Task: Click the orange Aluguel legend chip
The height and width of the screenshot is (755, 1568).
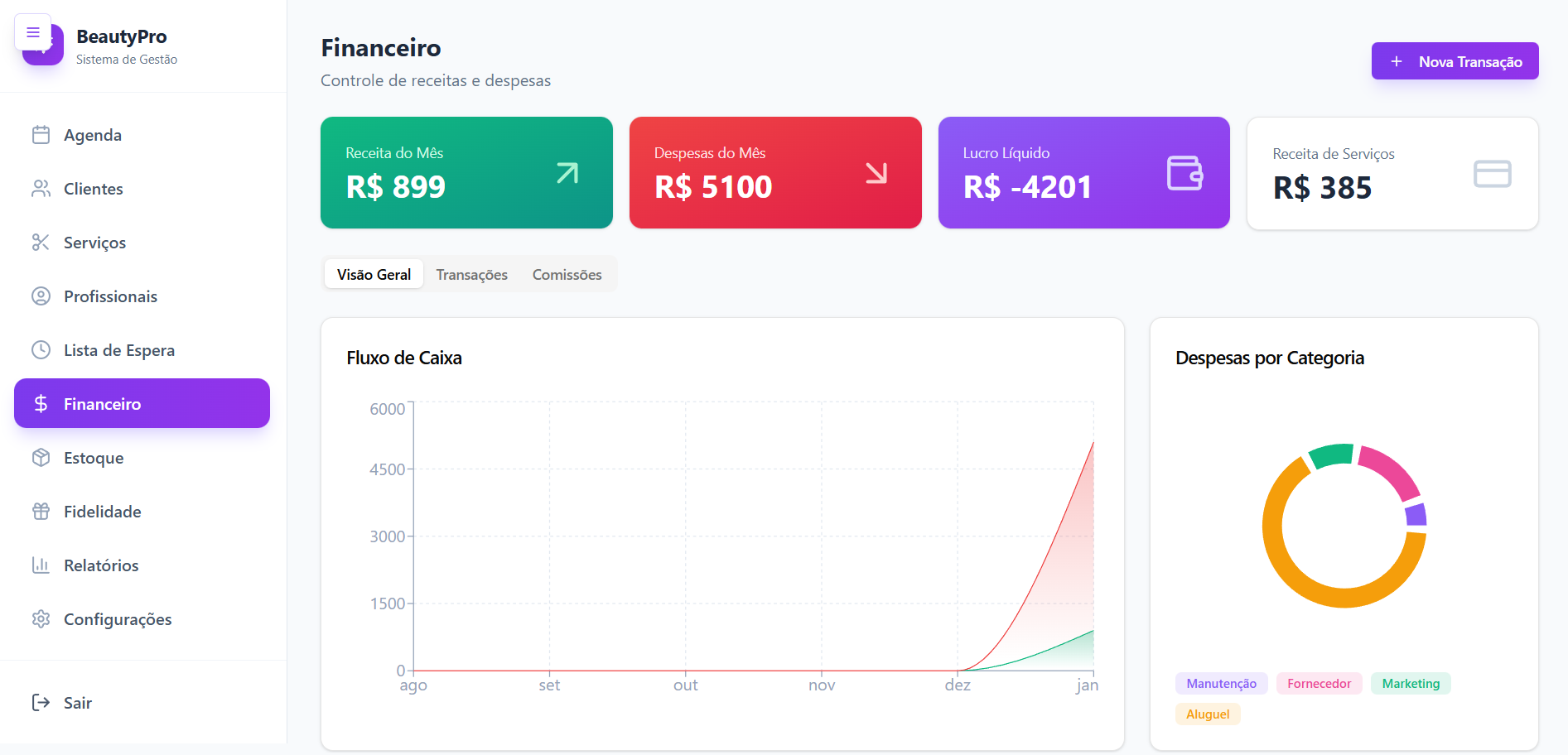Action: (1208, 714)
